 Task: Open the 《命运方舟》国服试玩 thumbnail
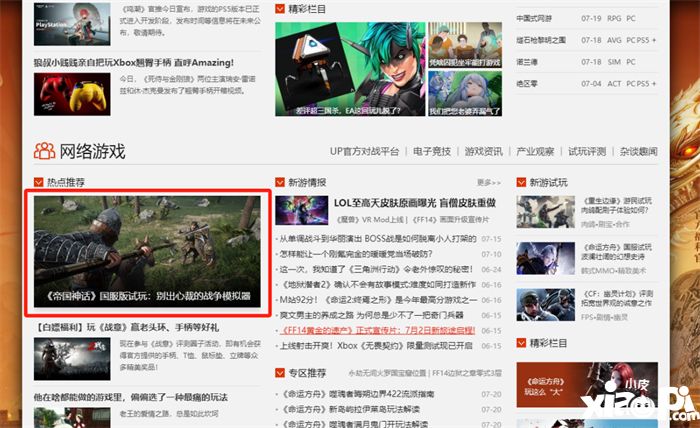coord(546,258)
